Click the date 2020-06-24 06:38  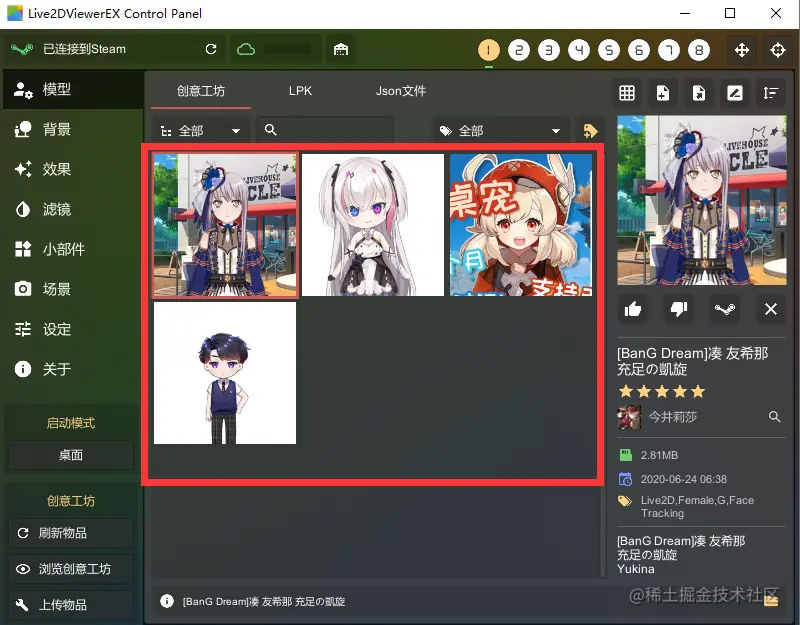(x=684, y=479)
